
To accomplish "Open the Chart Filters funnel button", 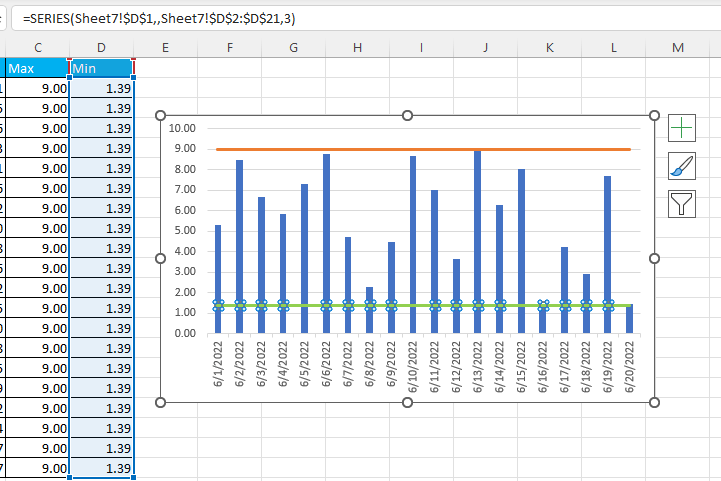I will click(681, 204).
